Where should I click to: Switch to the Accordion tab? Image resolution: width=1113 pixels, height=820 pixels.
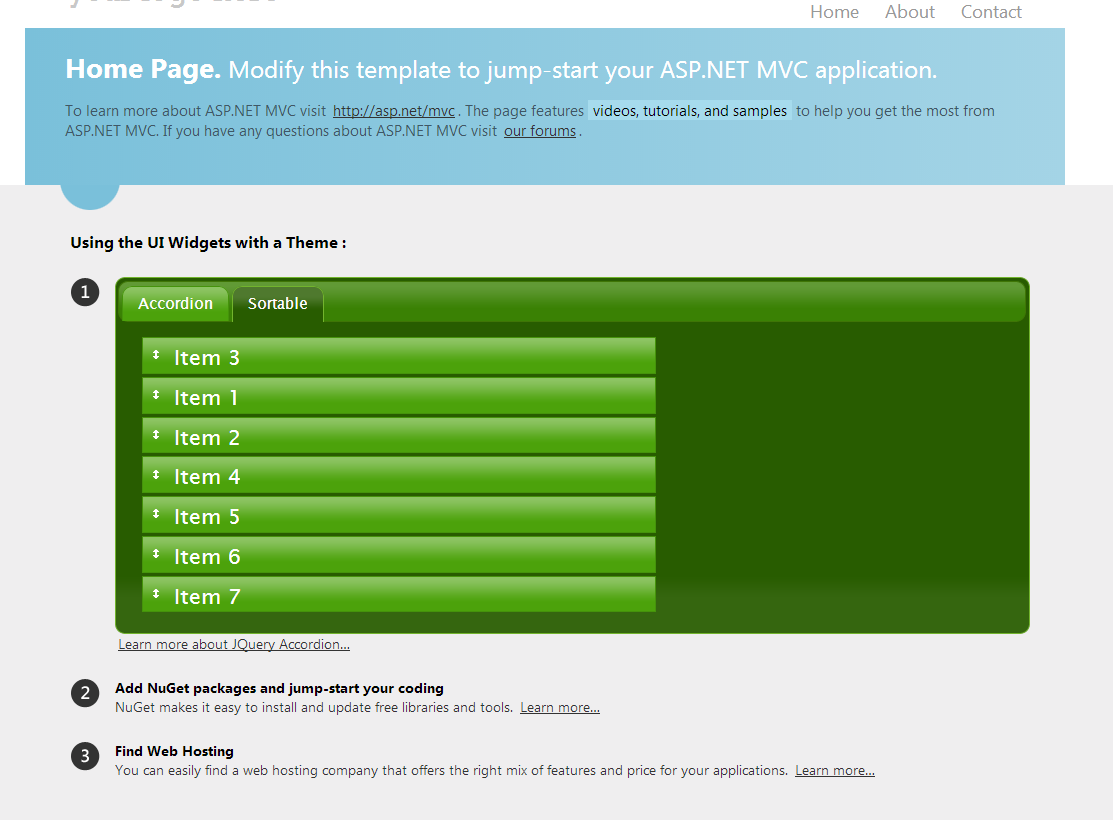(175, 303)
